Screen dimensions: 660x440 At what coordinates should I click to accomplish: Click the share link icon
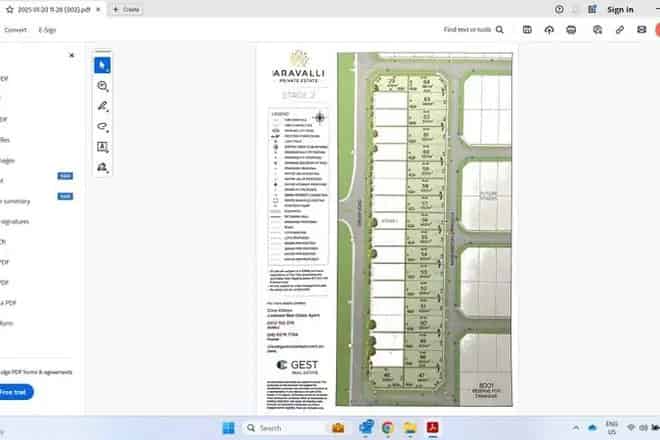(620, 29)
